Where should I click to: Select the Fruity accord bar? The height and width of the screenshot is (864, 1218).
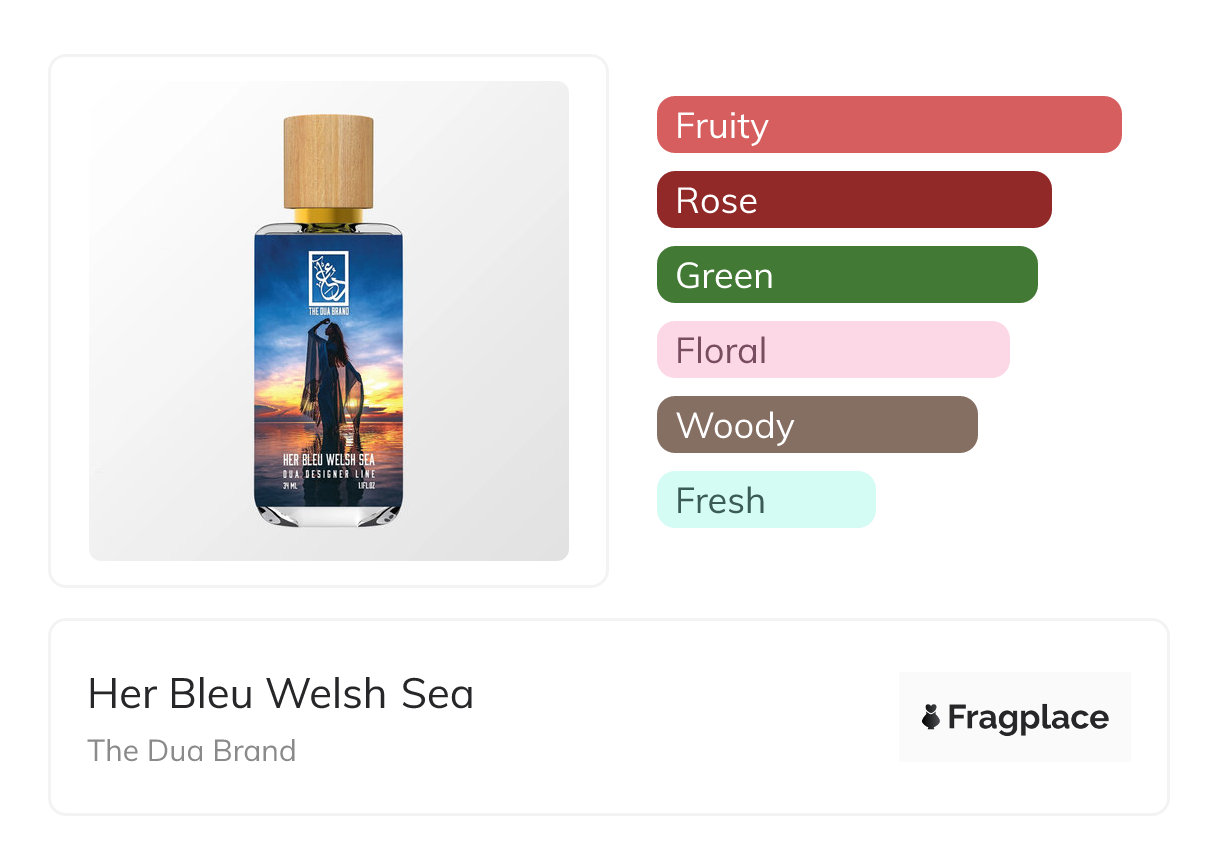(888, 125)
